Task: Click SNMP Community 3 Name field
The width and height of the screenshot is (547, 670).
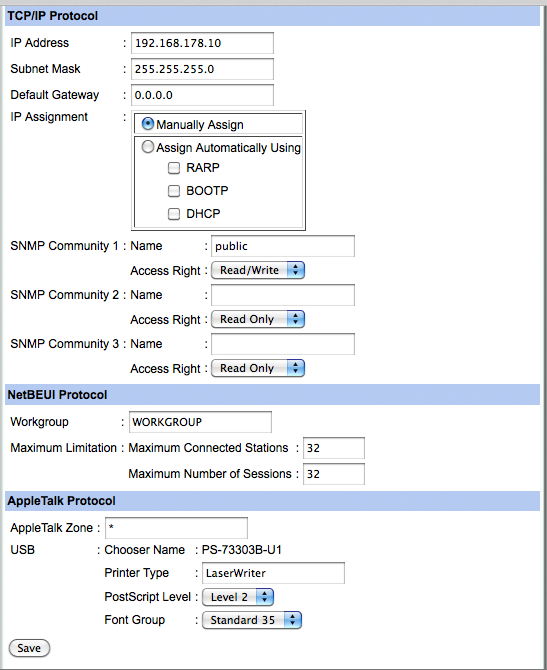Action: tap(283, 344)
